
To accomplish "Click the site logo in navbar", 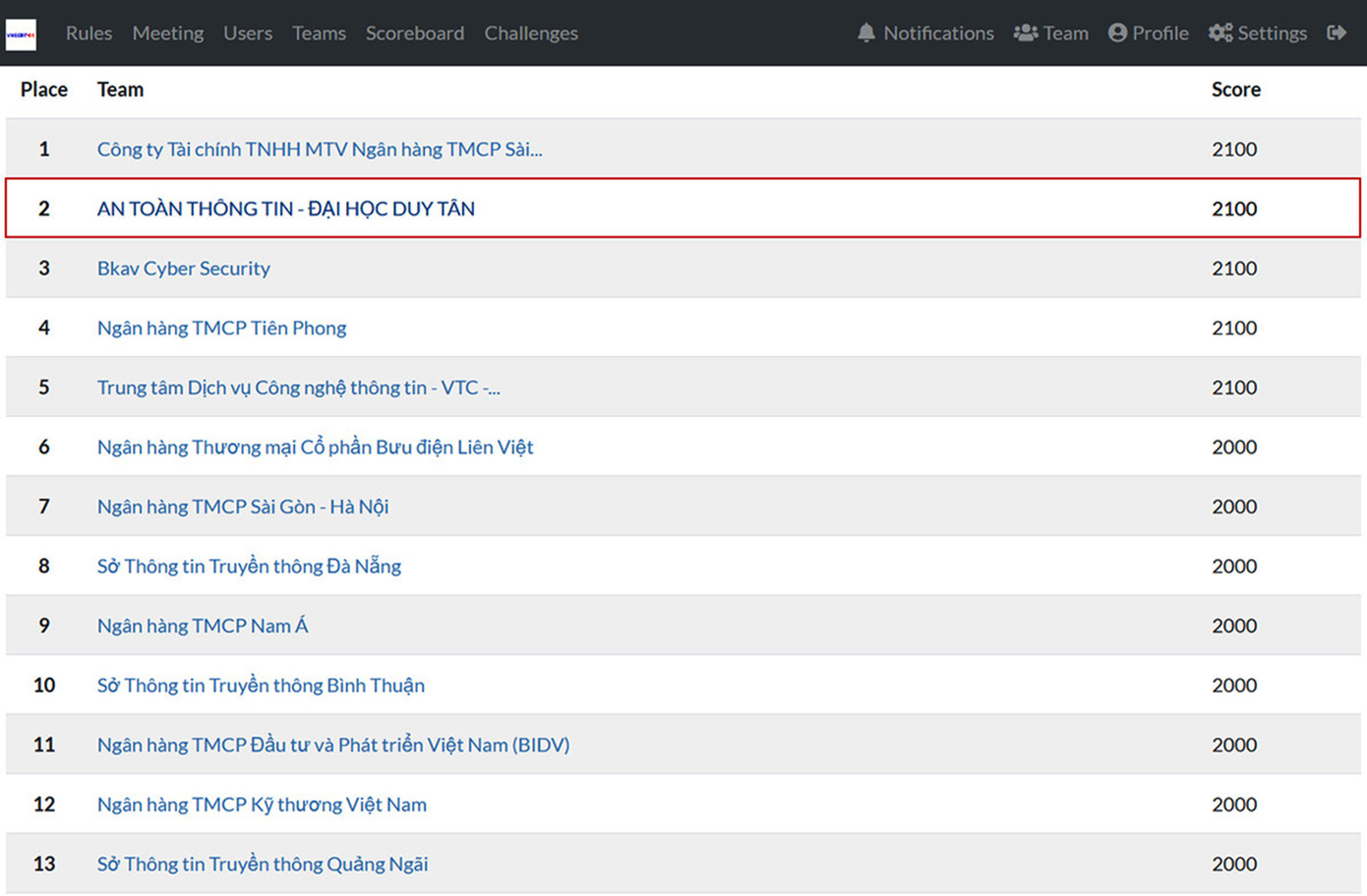I will tap(21, 33).
